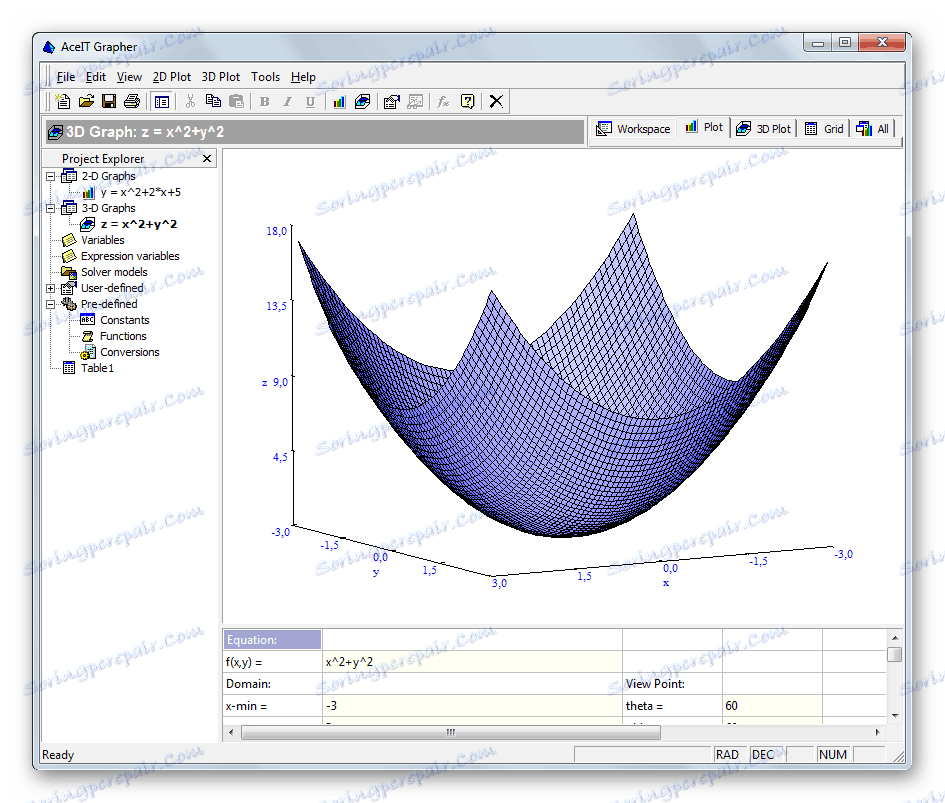Screen dimensions: 945x803
Task: Click the 3D surface plot toolbar icon
Action: pyautogui.click(x=362, y=101)
